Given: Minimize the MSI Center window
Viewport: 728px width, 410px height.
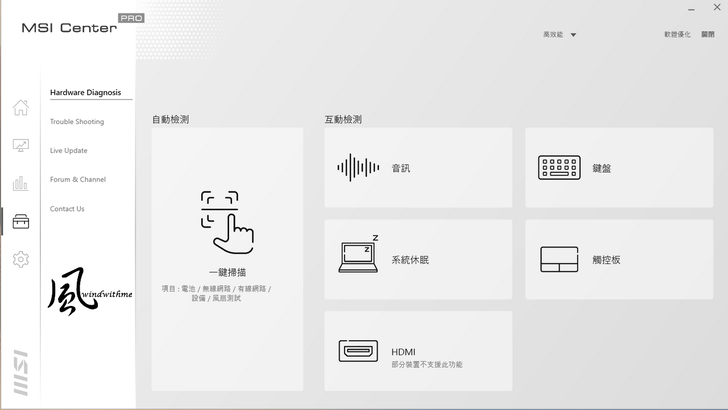Looking at the screenshot, I should pyautogui.click(x=691, y=9).
